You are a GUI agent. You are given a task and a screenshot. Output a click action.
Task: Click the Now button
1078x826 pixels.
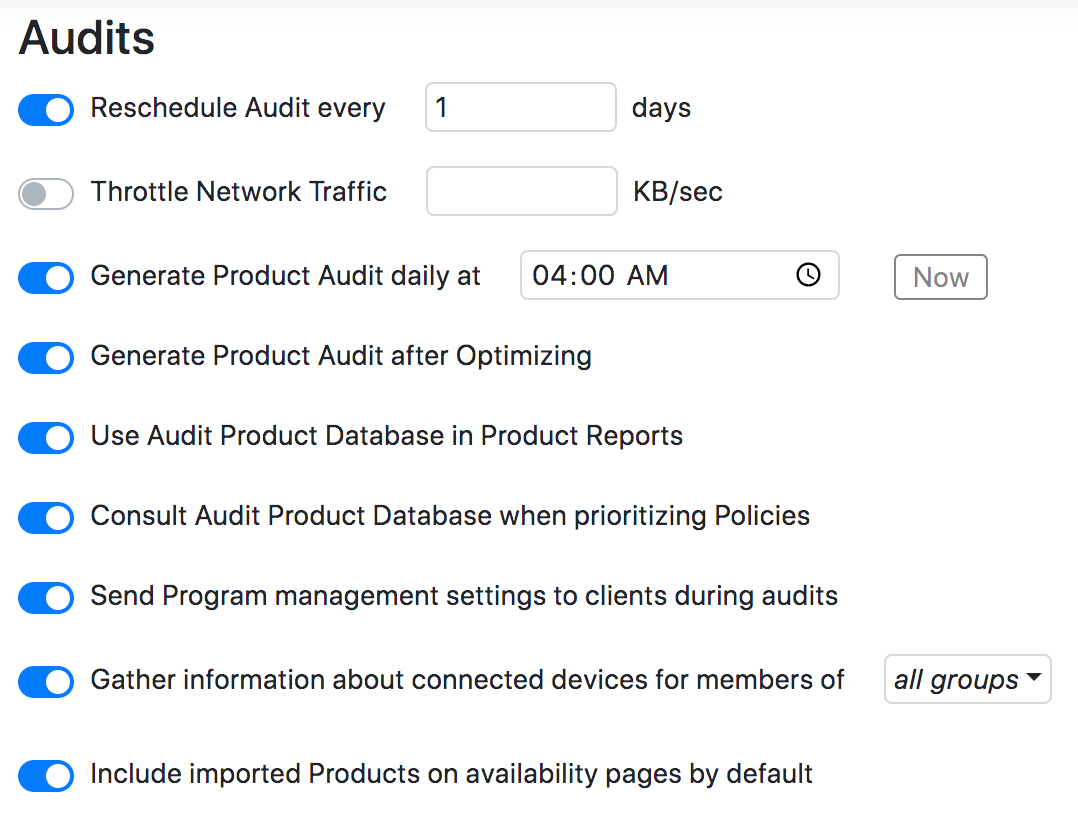coord(940,277)
